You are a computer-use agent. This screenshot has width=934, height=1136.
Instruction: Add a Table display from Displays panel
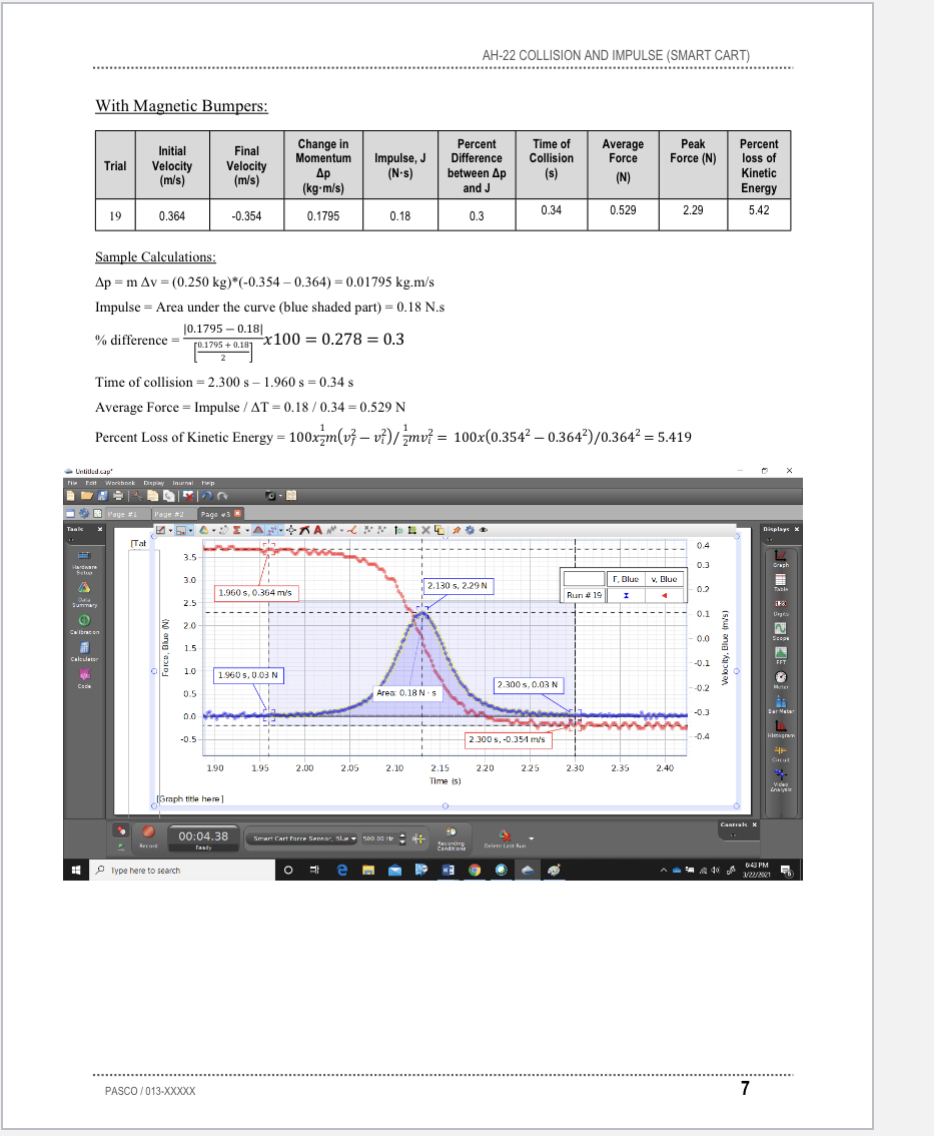tap(780, 581)
